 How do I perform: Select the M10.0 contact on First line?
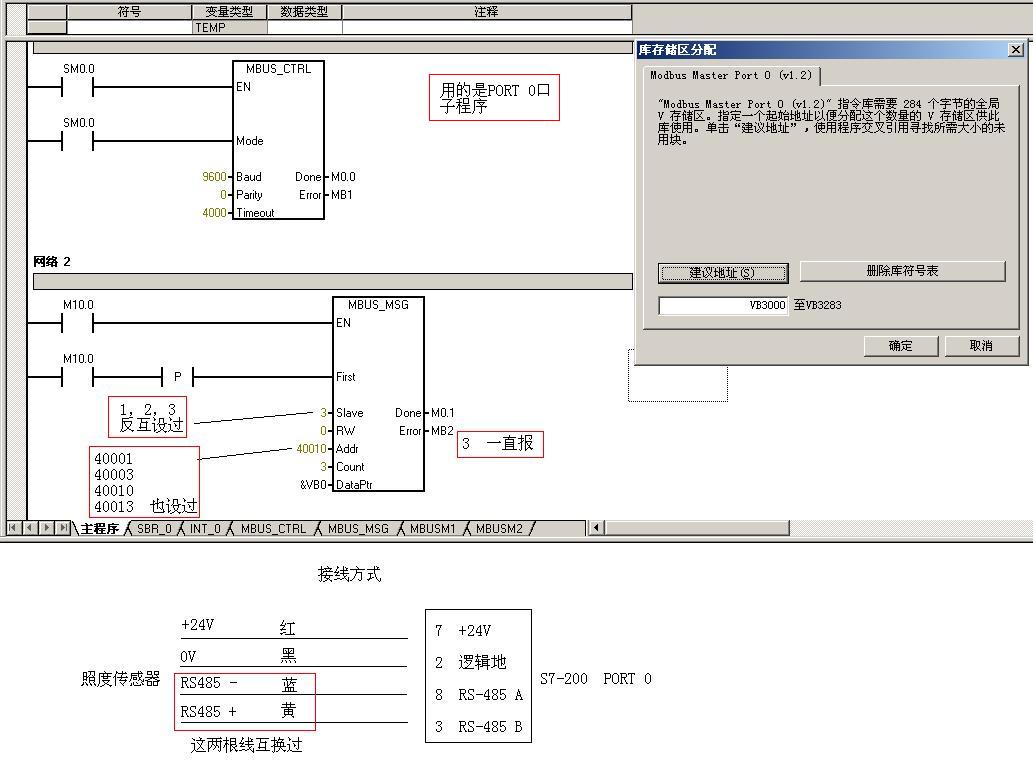(78, 376)
